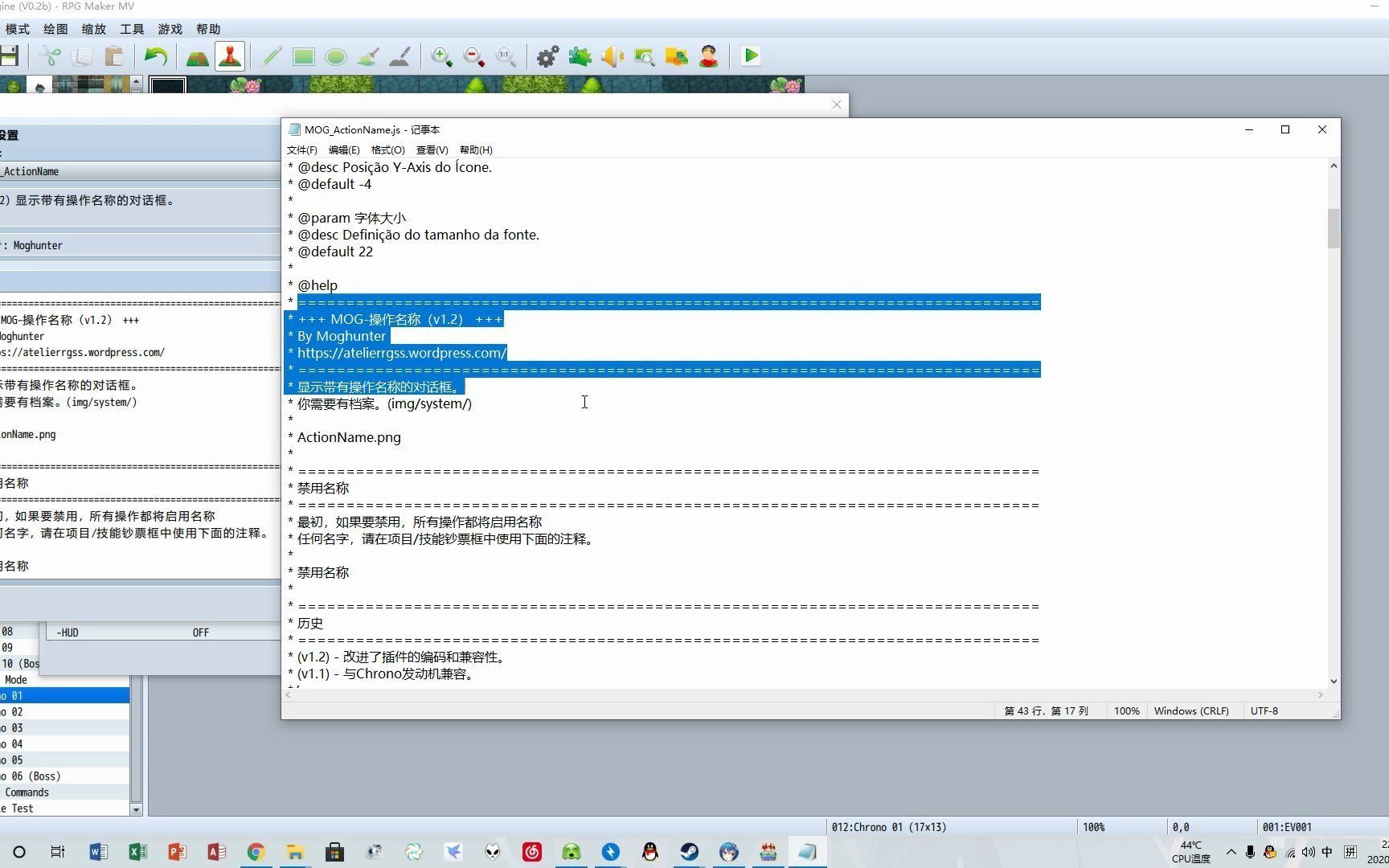Select the Rectangle drawing tool
Image resolution: width=1389 pixels, height=868 pixels.
(x=303, y=56)
